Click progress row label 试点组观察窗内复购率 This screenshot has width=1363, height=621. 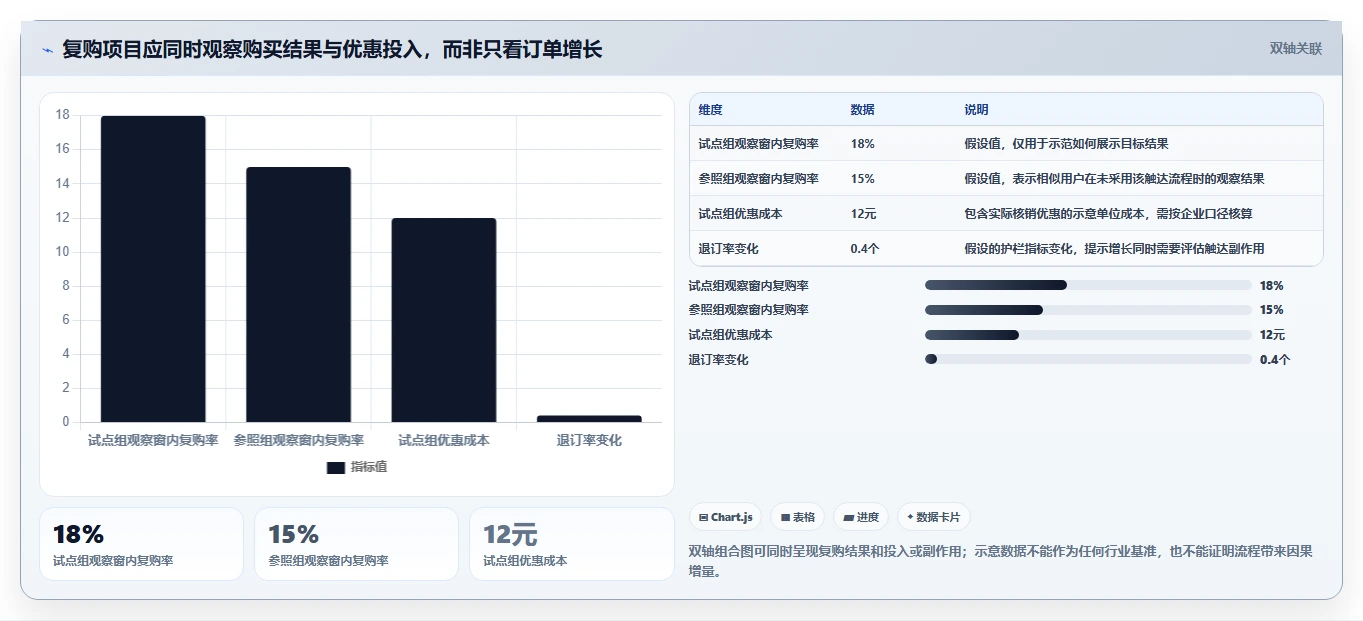click(748, 285)
